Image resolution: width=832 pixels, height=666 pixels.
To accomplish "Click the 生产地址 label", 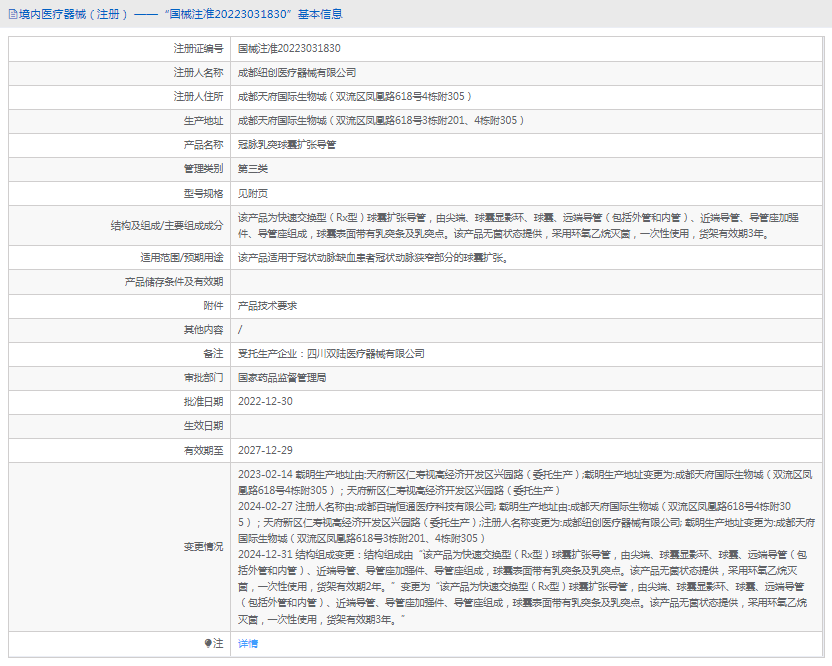I will pos(203,121).
